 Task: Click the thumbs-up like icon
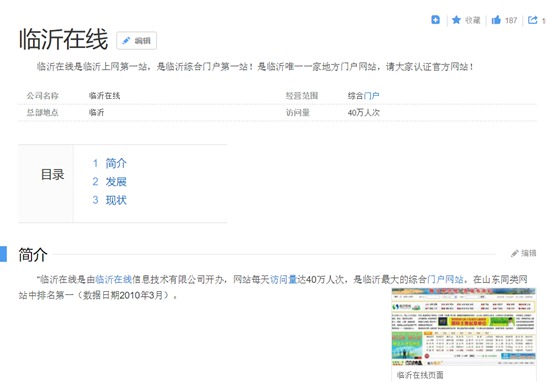(496, 20)
